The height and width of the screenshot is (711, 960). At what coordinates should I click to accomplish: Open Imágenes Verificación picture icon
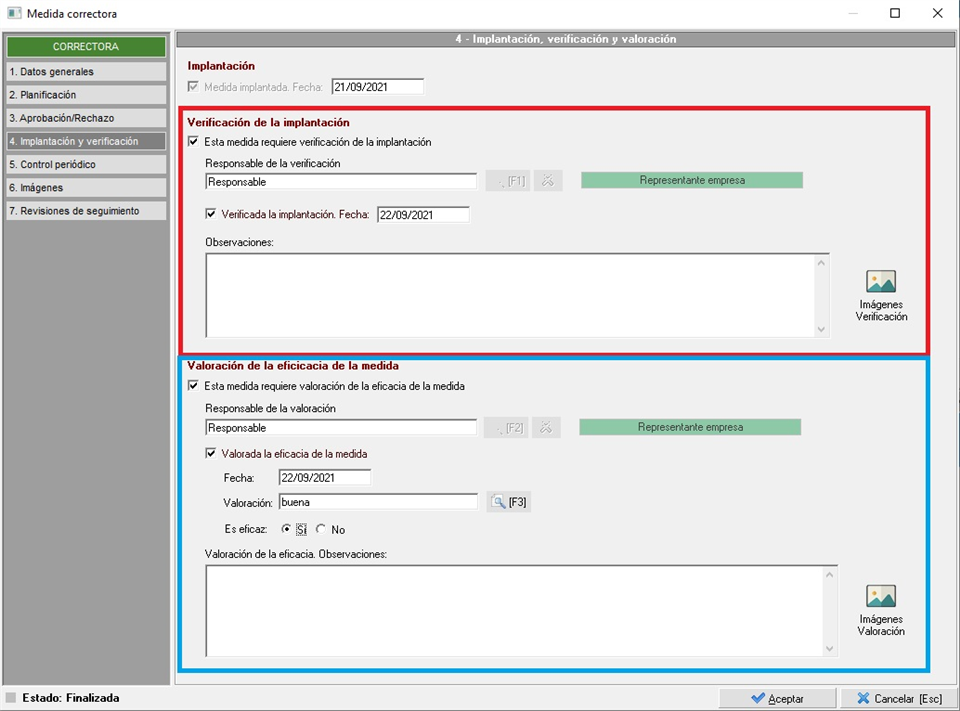(x=880, y=282)
